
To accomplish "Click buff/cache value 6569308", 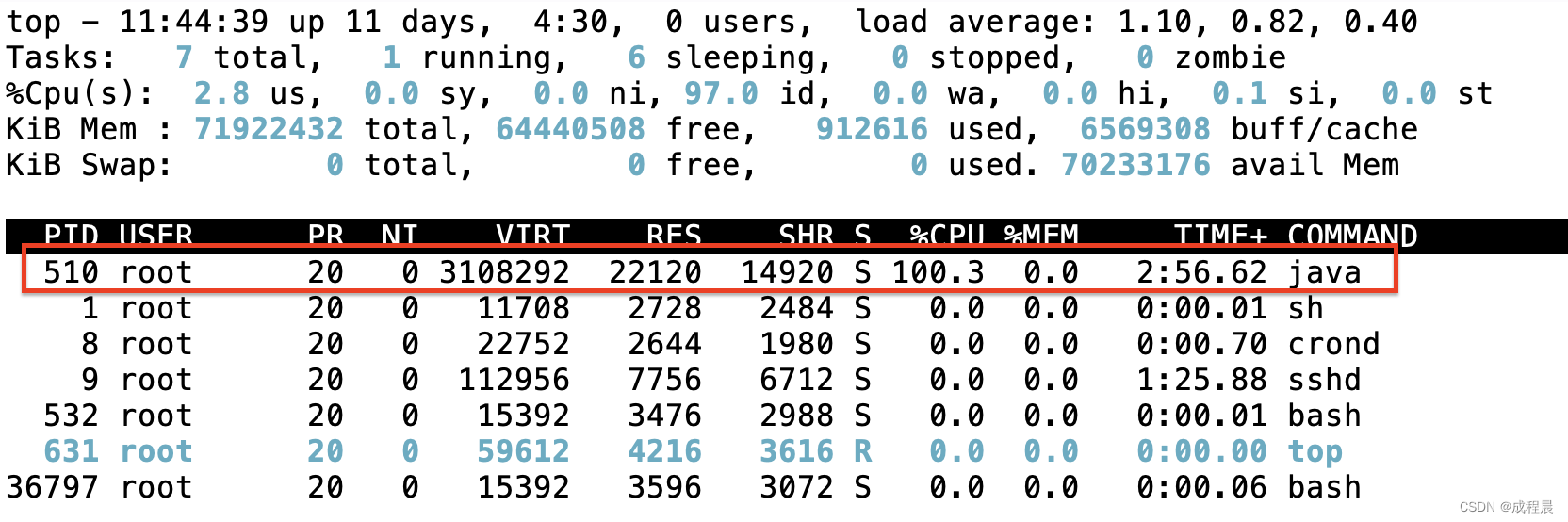I will [x=1145, y=129].
